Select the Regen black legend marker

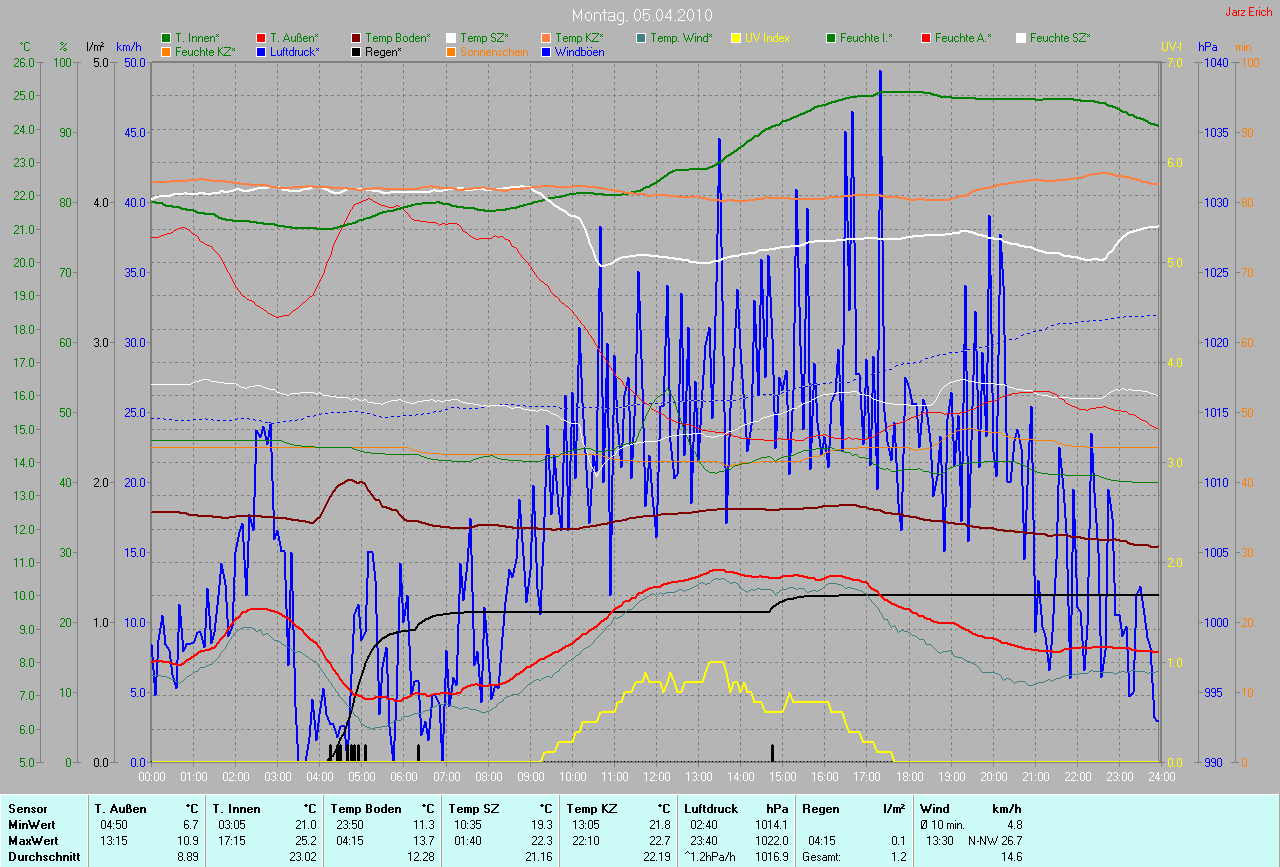[356, 52]
